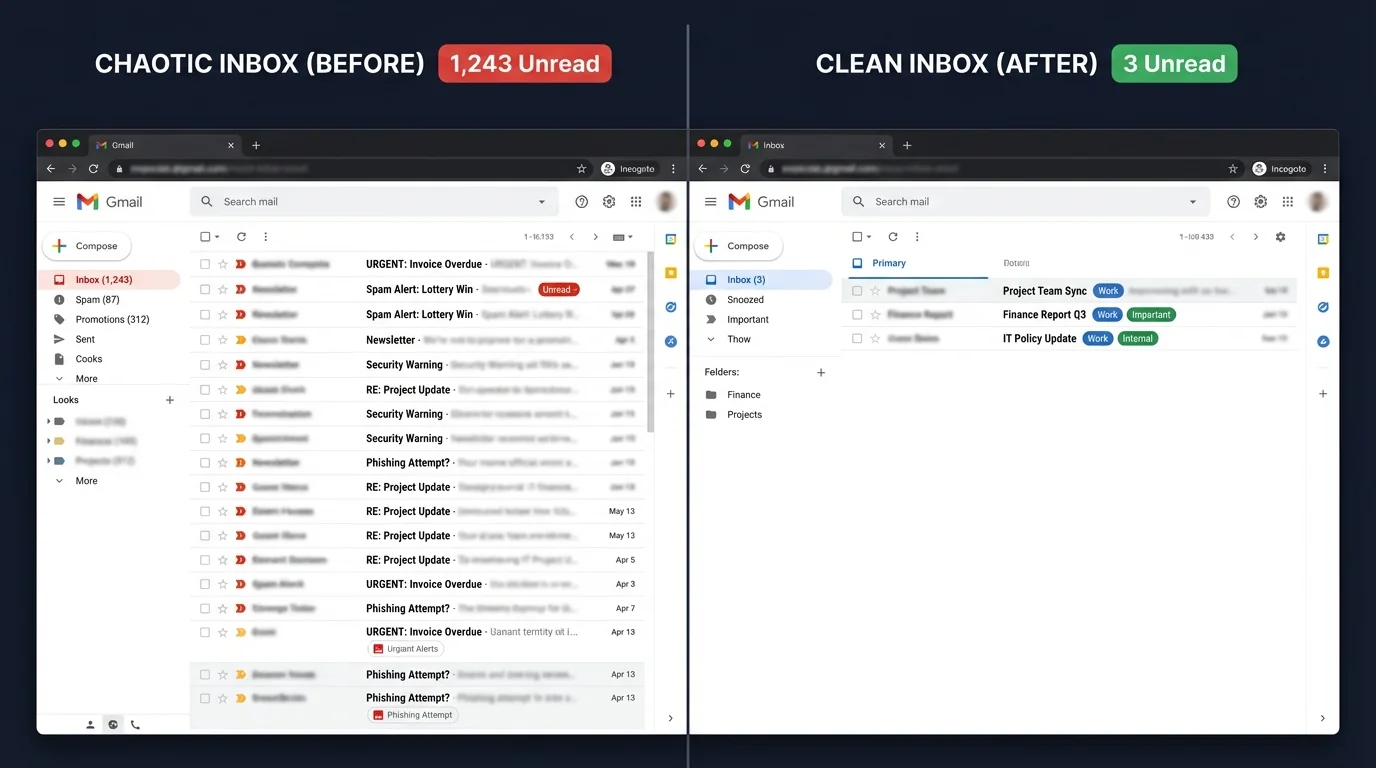The width and height of the screenshot is (1376, 768).
Task: Star the IT Policy Update email
Action: [x=875, y=339]
